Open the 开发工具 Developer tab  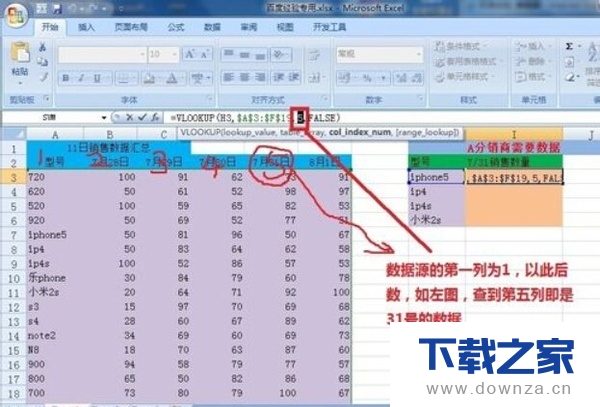[x=329, y=27]
